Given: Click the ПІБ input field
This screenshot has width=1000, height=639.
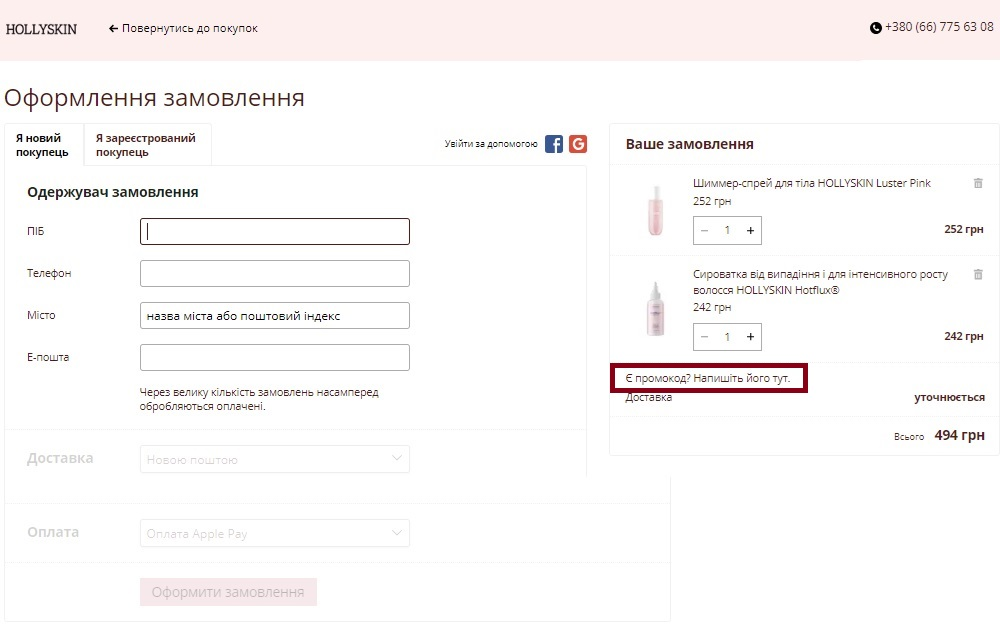Looking at the screenshot, I should click(275, 231).
